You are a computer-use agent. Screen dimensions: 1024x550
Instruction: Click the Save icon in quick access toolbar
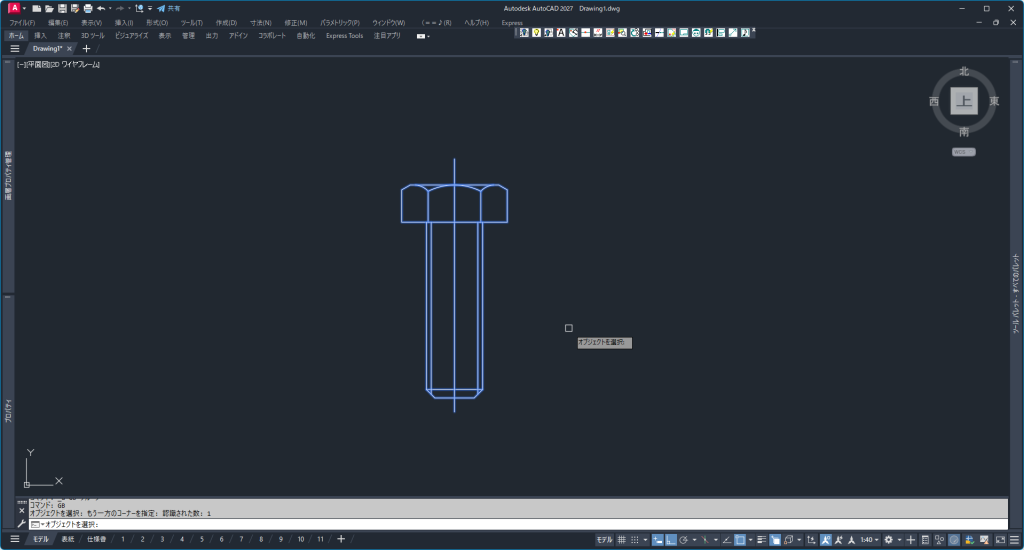point(62,8)
